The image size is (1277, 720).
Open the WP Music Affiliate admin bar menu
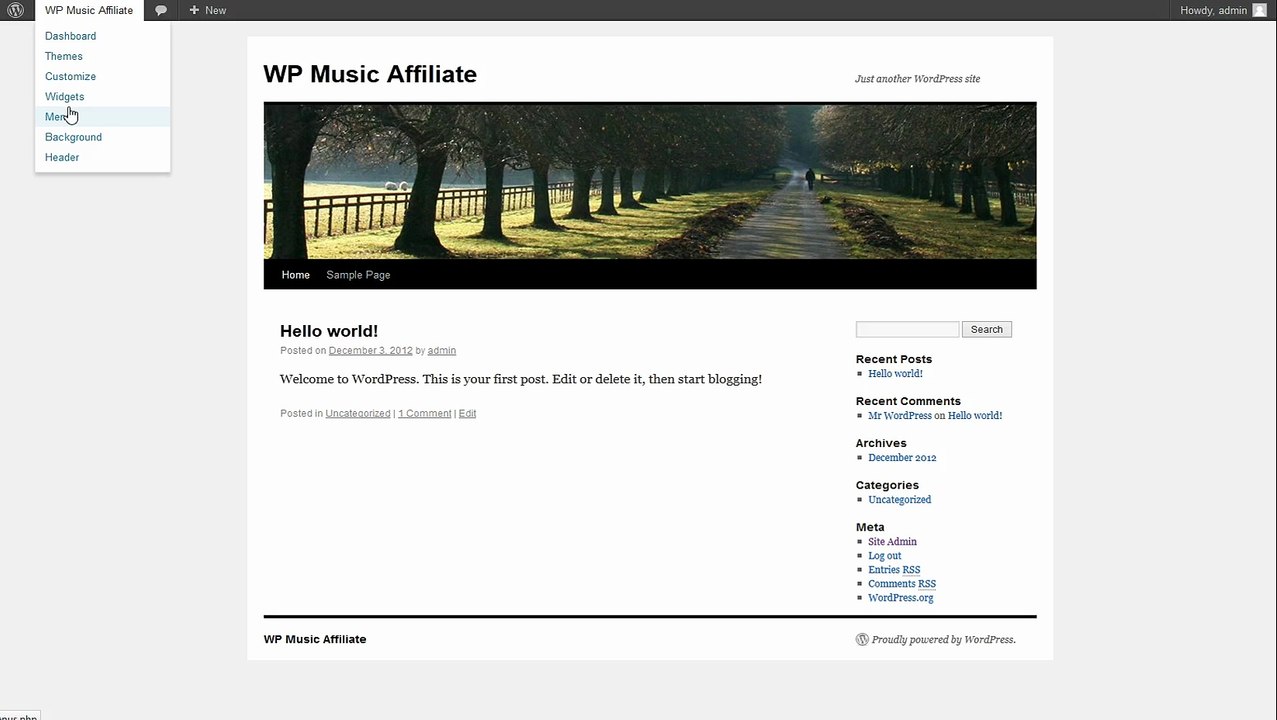coord(89,10)
